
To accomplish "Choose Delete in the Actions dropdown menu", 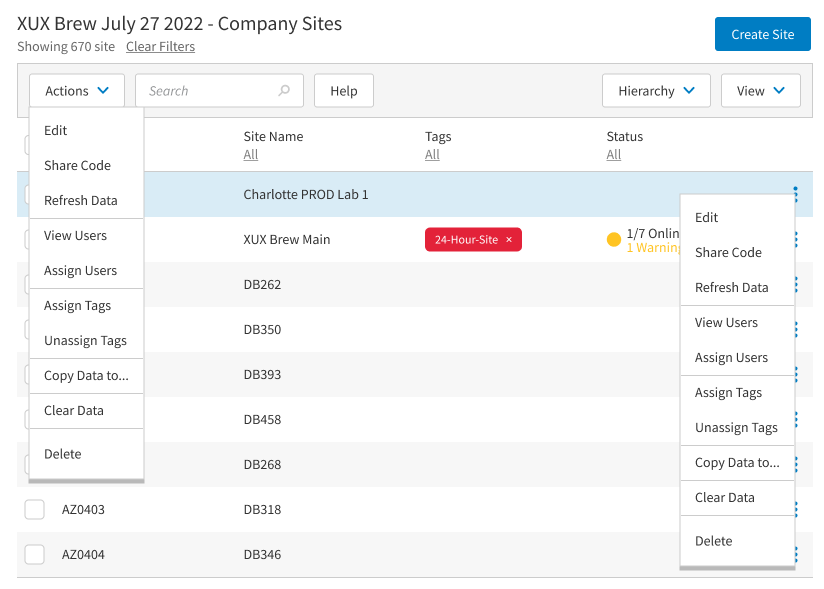I will 87,454.
